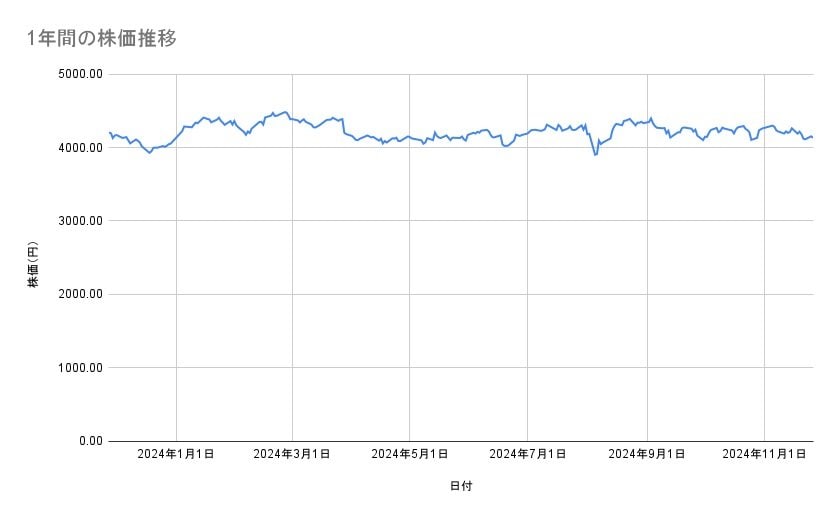
Task: Click the 2024年11月1日 date label
Action: coord(764,455)
